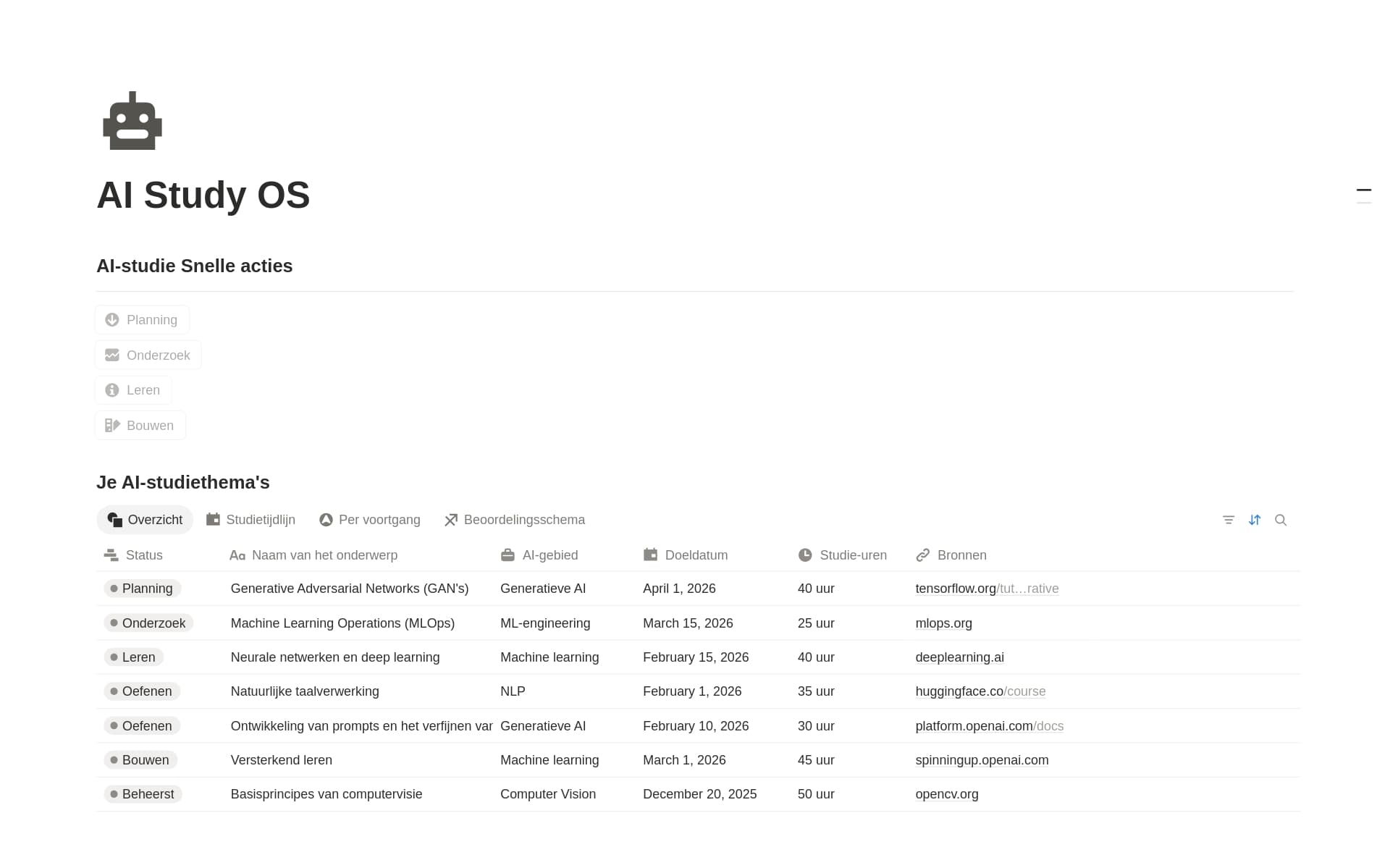This screenshot has height=868, width=1390.
Task: Click the calendar icon of Doeldatum column
Action: (x=650, y=555)
